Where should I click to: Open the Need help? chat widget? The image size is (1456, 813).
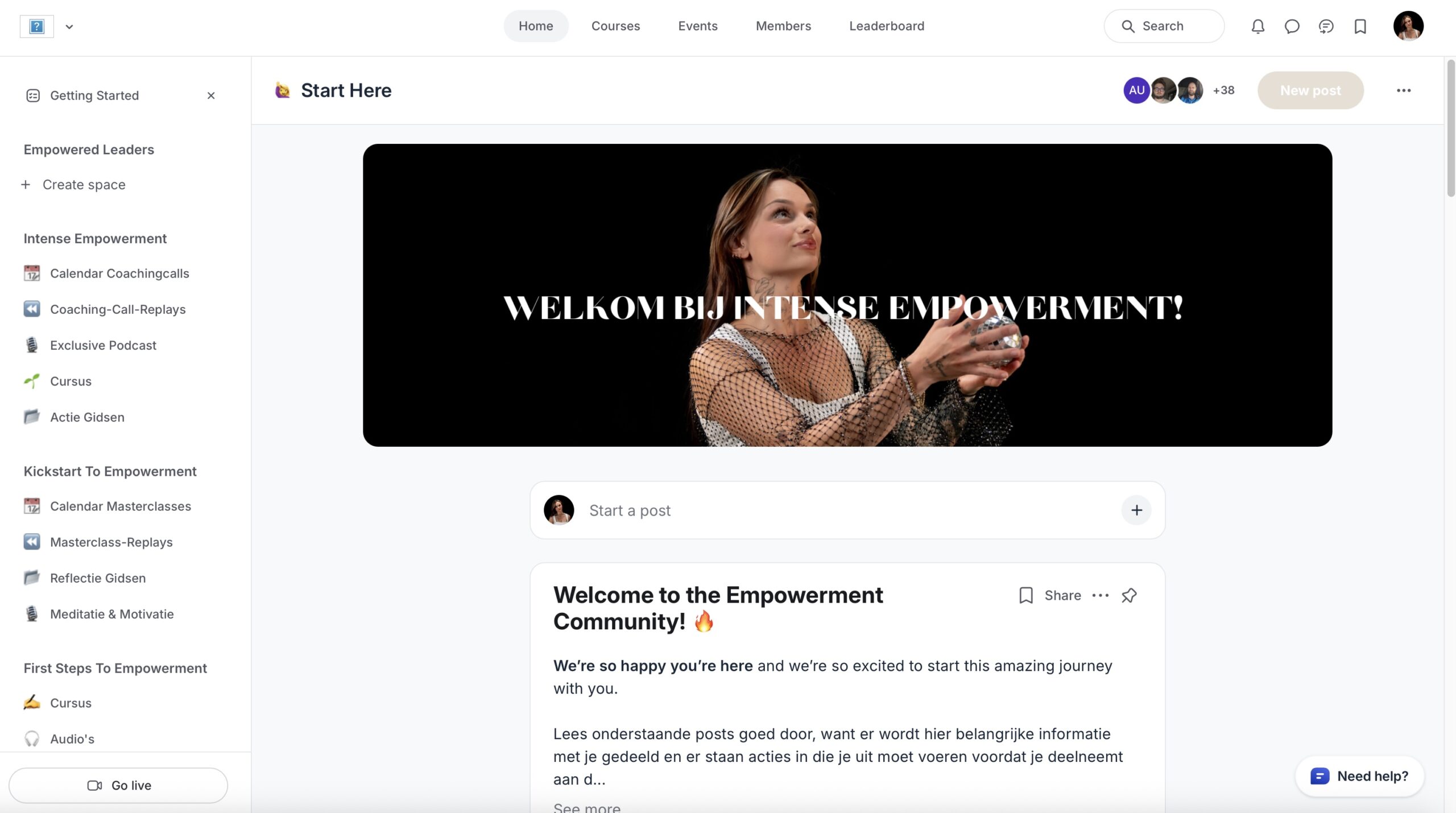pos(1359,776)
